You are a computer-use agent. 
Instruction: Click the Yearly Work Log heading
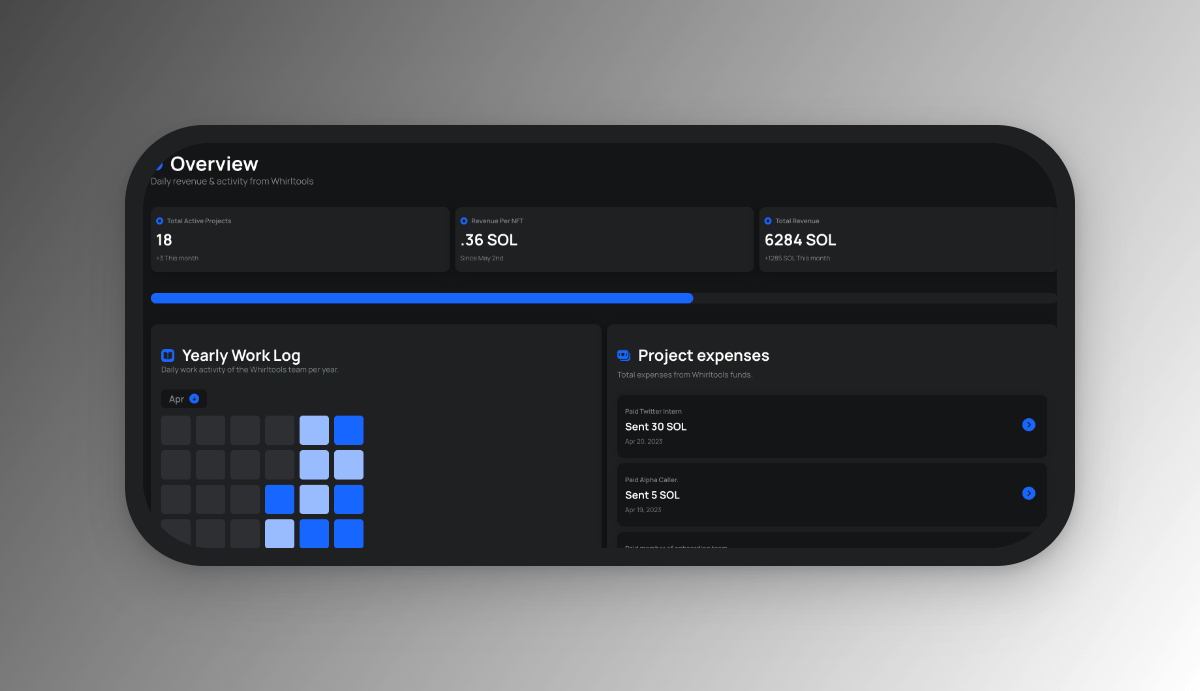[241, 356]
